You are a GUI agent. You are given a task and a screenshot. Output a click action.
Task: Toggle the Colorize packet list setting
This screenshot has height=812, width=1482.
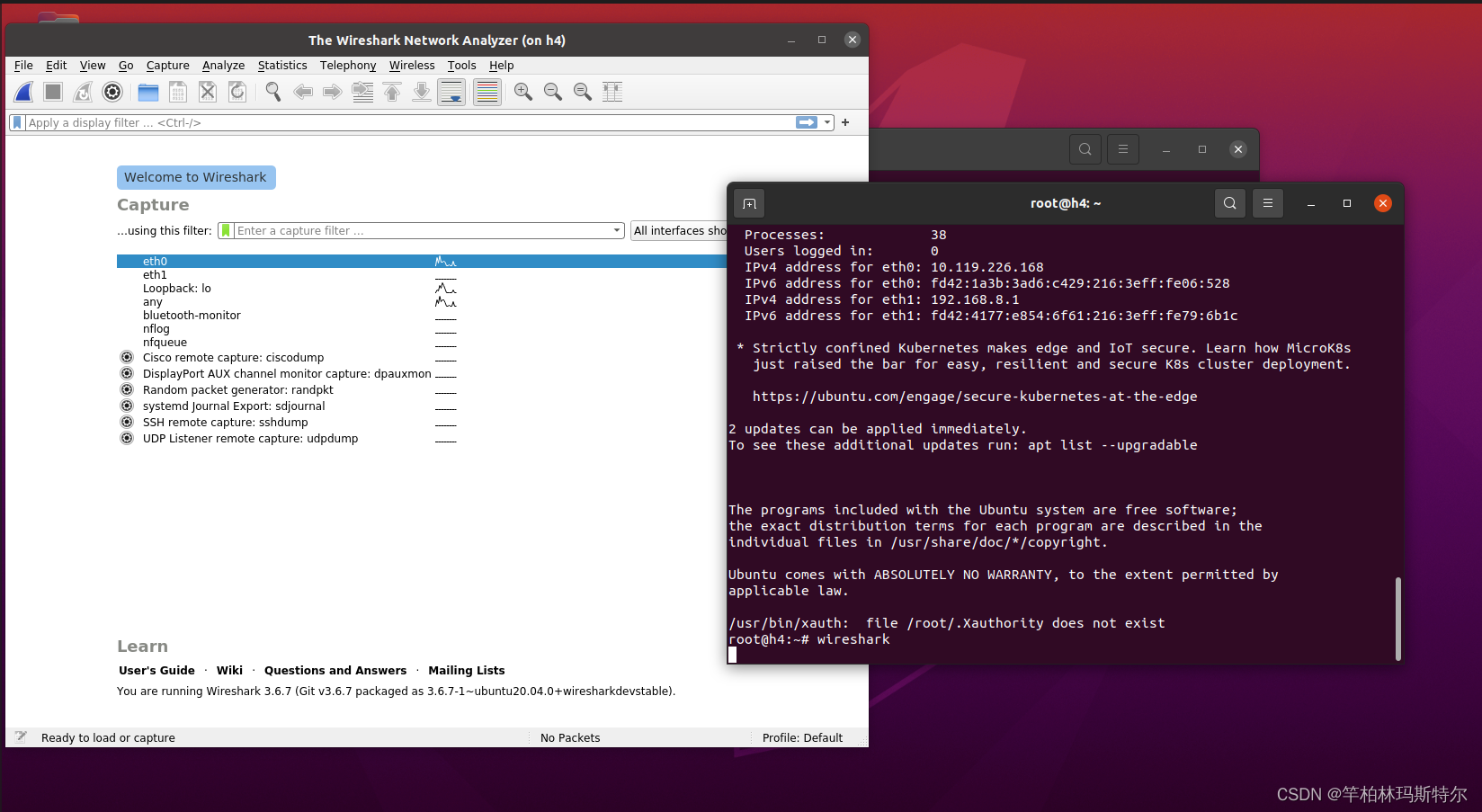[x=487, y=92]
